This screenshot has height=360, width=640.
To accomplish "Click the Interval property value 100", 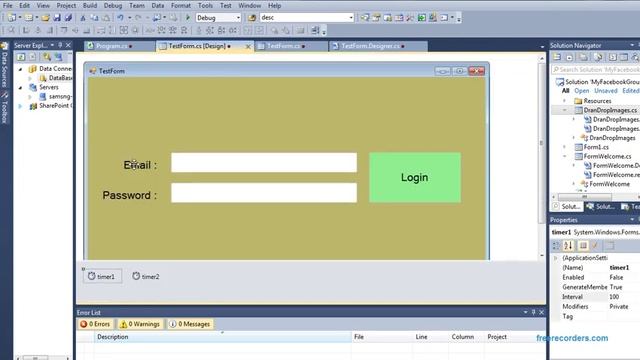I will (x=614, y=297).
